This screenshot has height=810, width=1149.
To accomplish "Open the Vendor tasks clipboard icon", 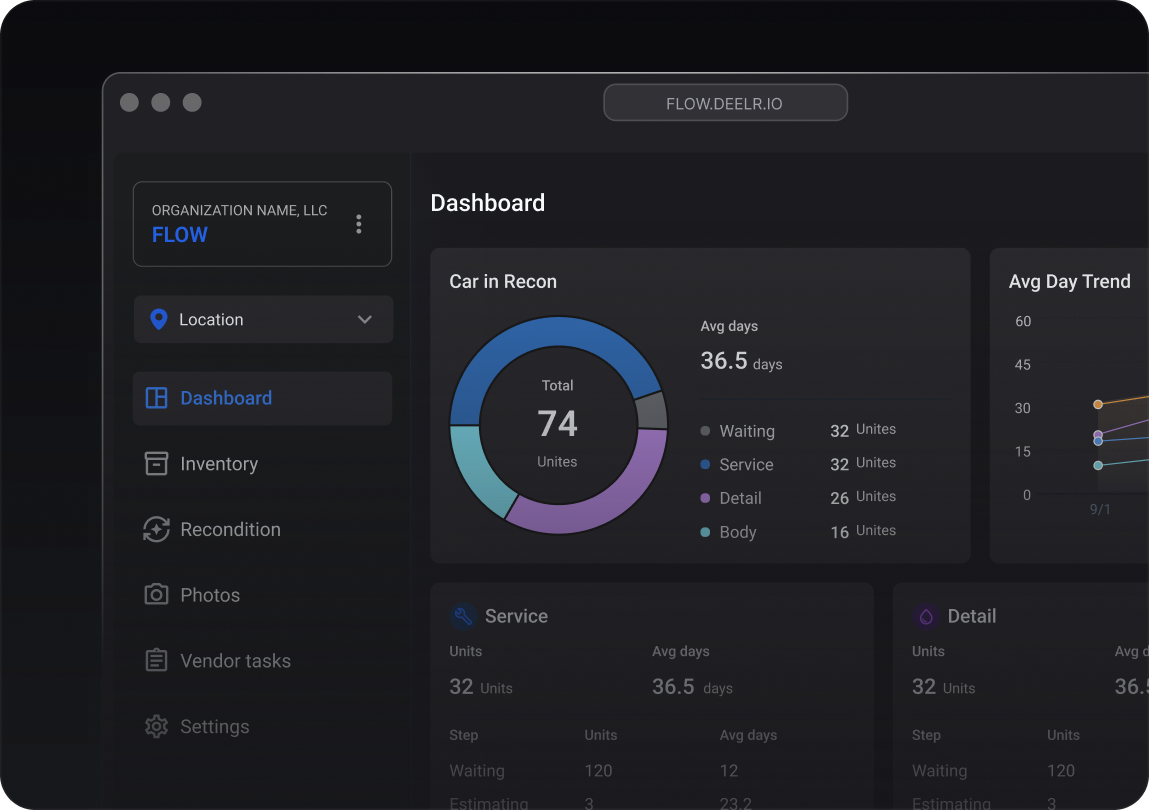I will tap(156, 660).
